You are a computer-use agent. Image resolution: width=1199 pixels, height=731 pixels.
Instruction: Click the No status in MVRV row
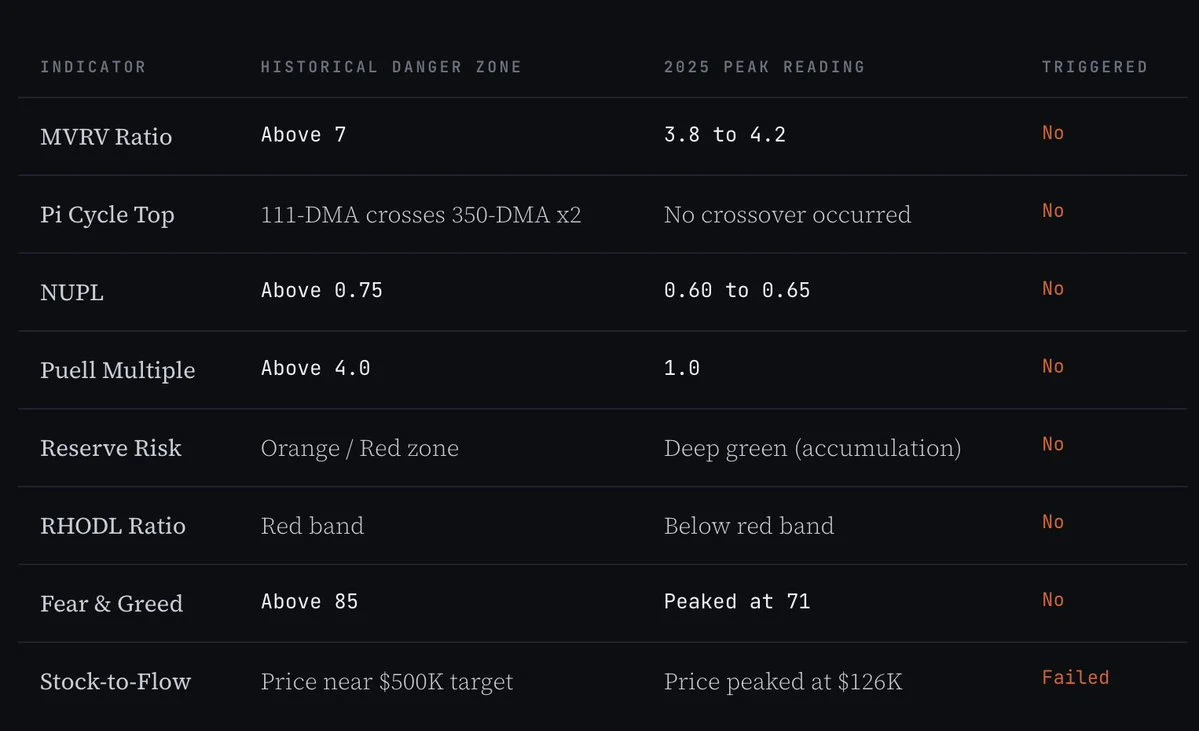(x=1053, y=133)
